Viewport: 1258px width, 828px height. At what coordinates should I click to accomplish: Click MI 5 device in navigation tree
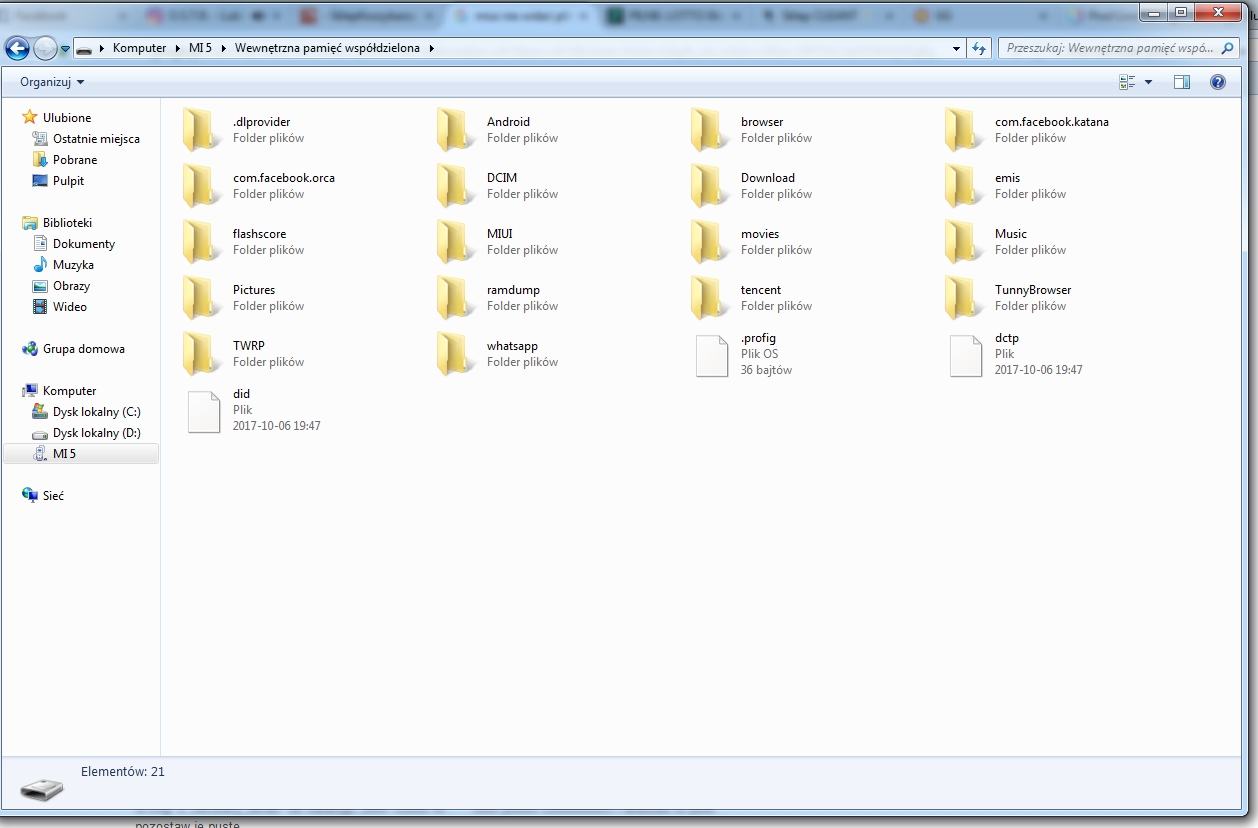(64, 454)
